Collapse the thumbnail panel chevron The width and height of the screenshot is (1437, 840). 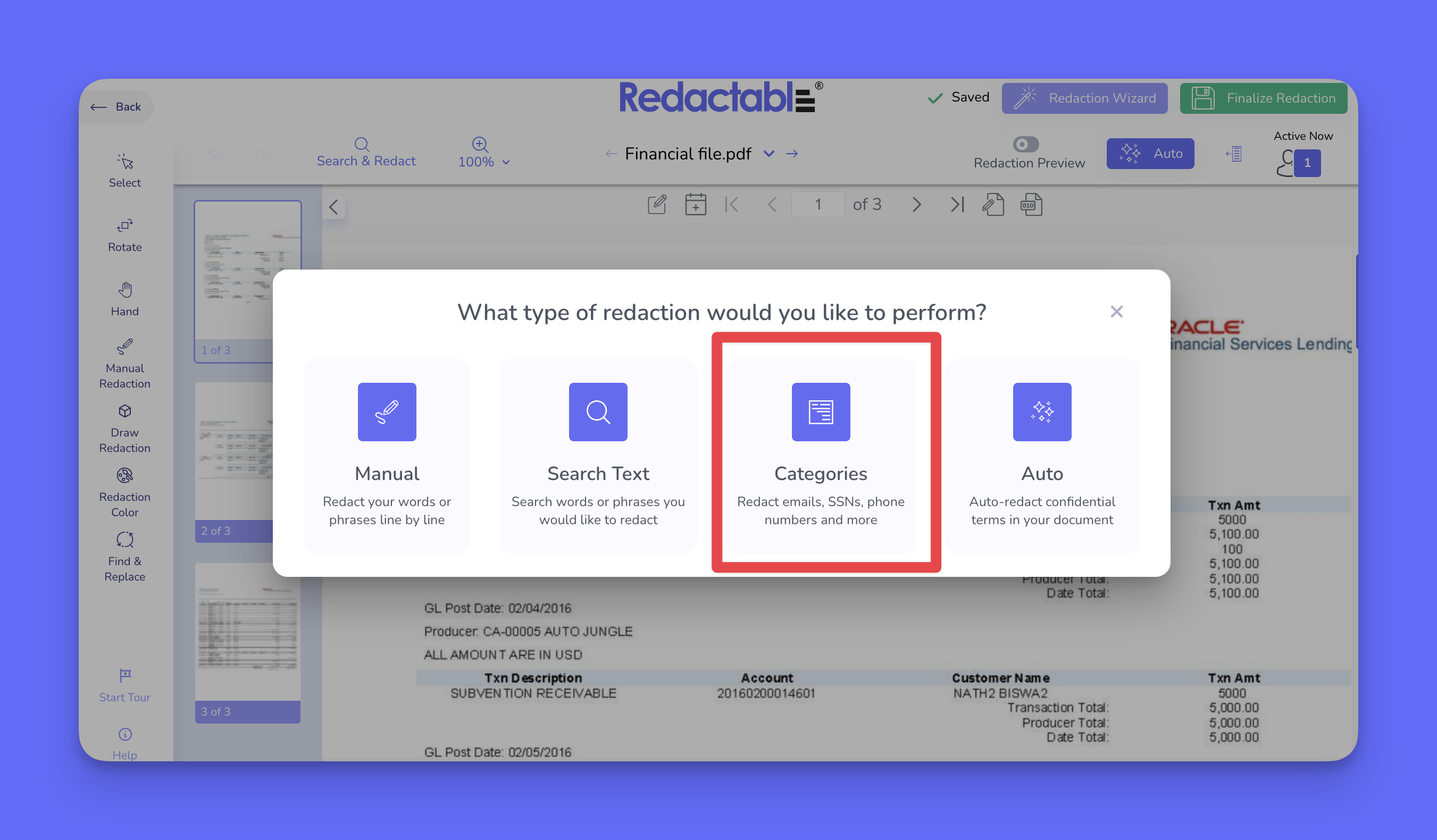pos(333,207)
